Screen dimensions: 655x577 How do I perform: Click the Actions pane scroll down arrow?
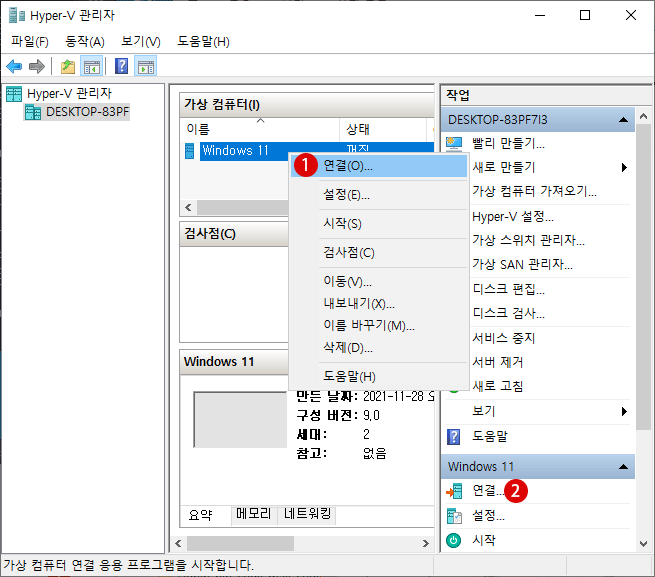643,544
